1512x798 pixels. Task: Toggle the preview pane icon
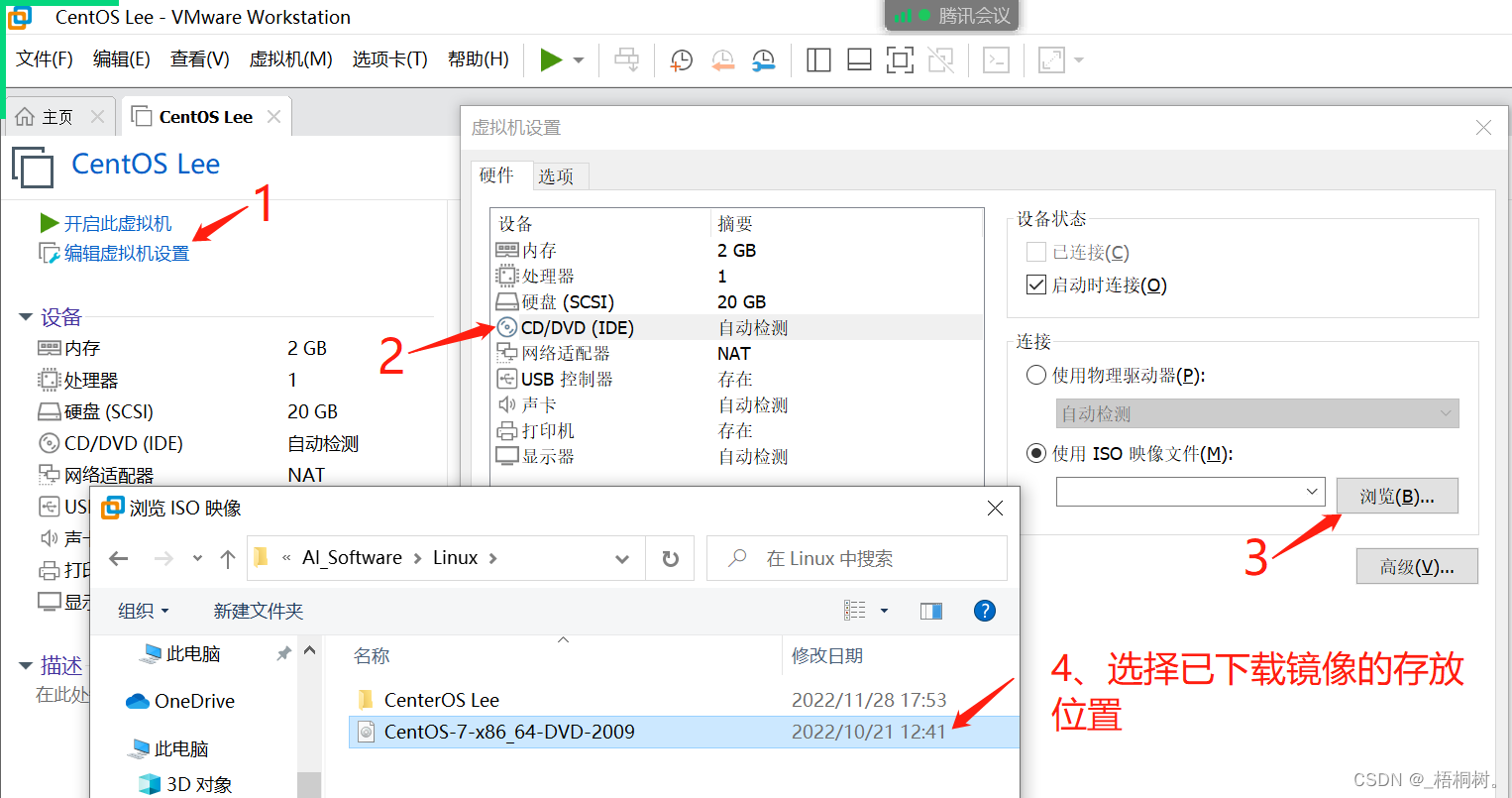[x=931, y=611]
